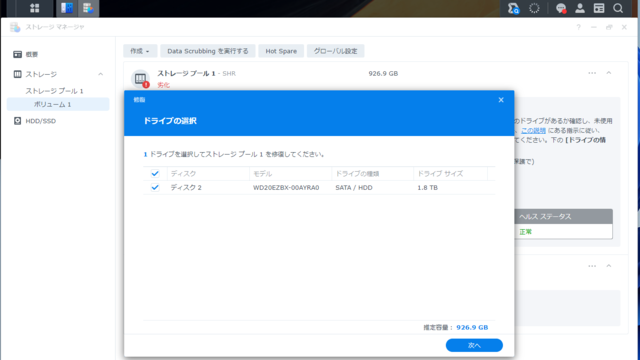Open Storage Manager help question mark
Screen dimensions: 640x360
coord(578,27)
